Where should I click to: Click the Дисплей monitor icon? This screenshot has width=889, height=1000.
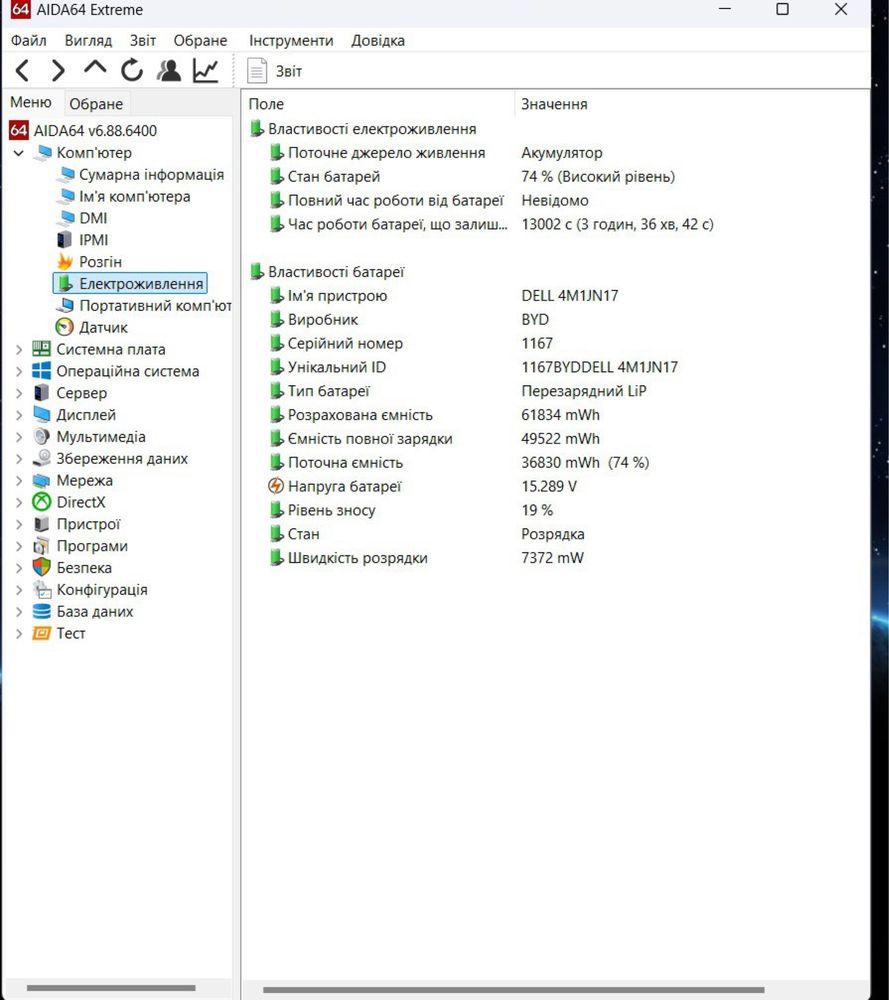(41, 415)
